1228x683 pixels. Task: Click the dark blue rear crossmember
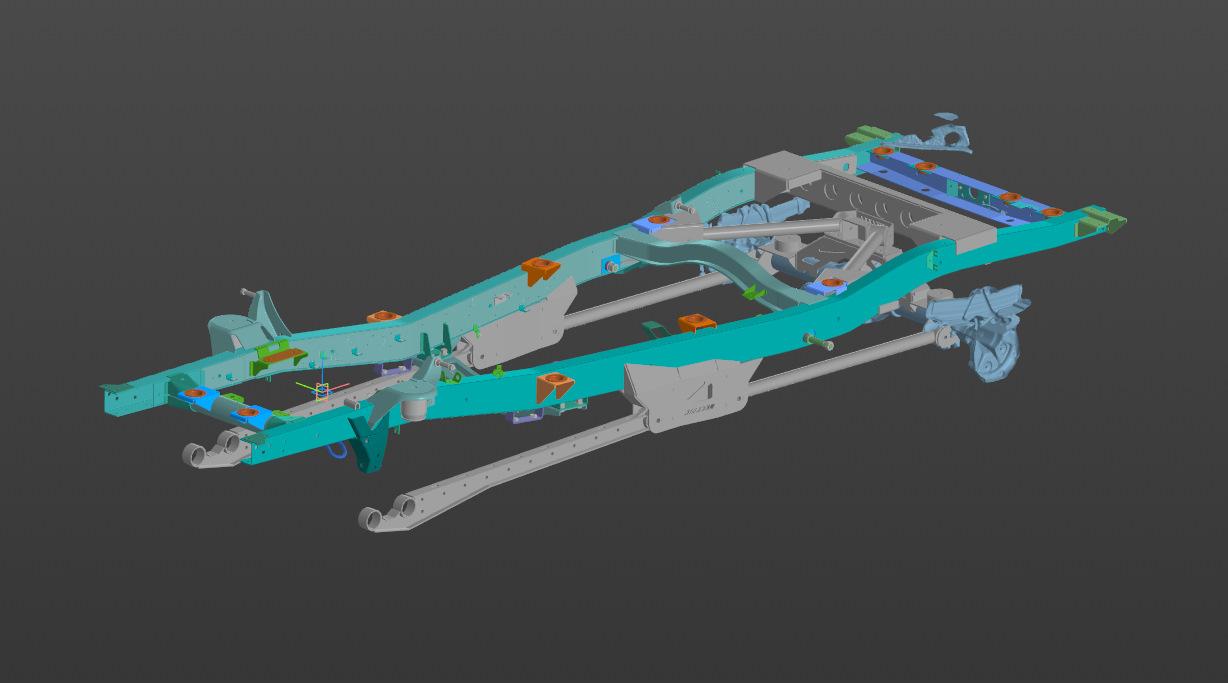[x=960, y=186]
